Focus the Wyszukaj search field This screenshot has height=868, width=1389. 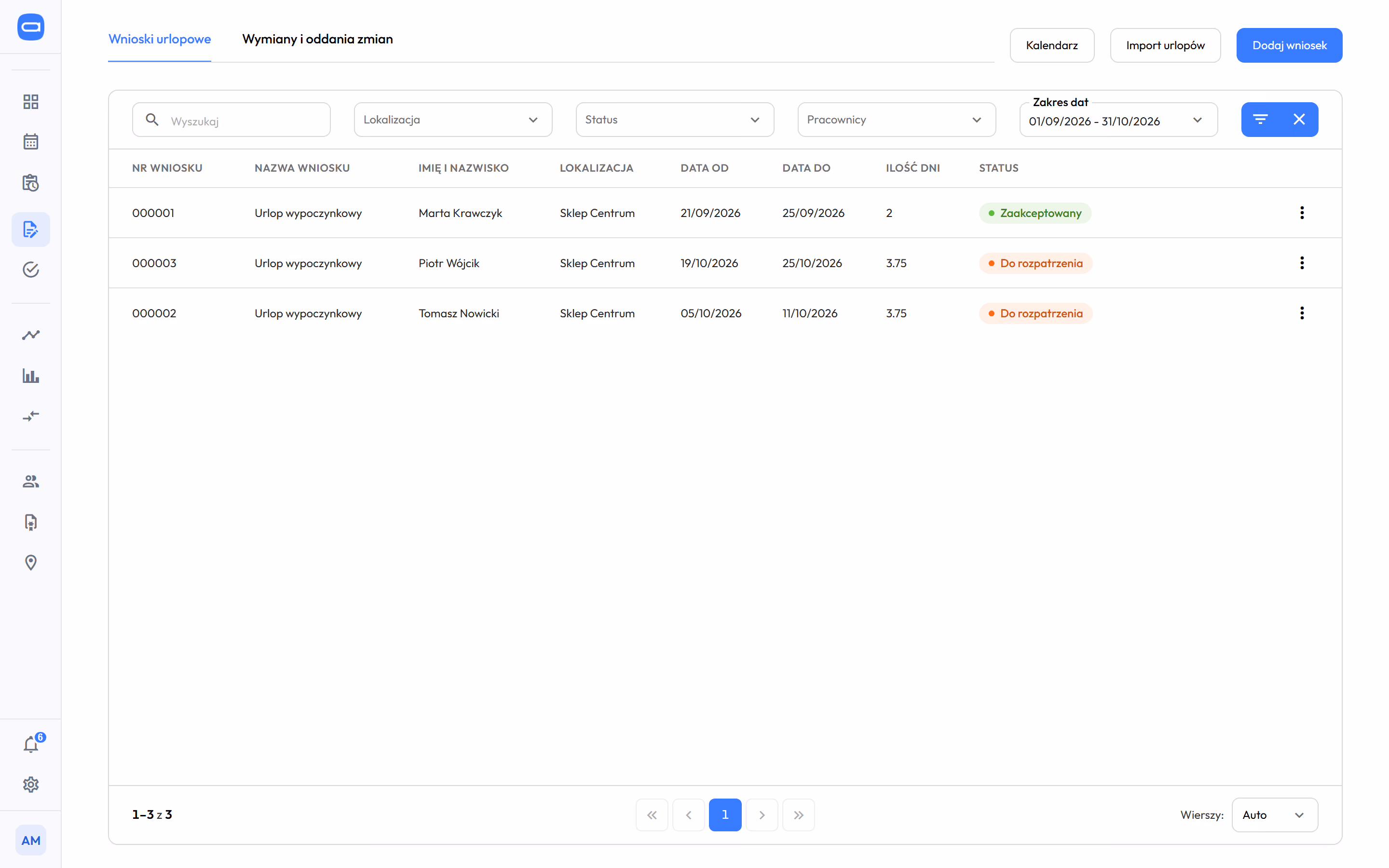point(231,120)
